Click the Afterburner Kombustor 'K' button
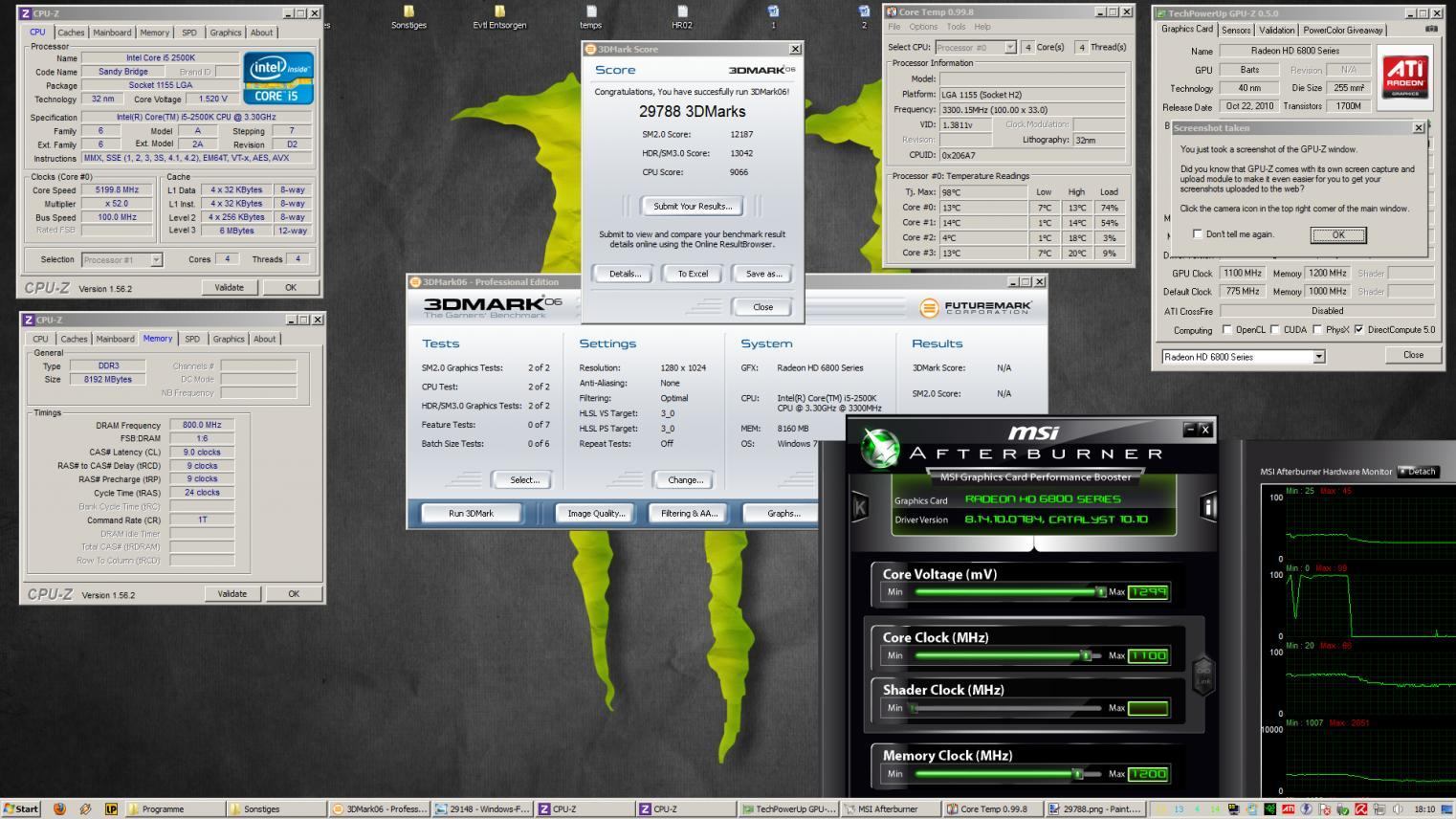Screen dimensions: 1456x819 click(x=859, y=507)
